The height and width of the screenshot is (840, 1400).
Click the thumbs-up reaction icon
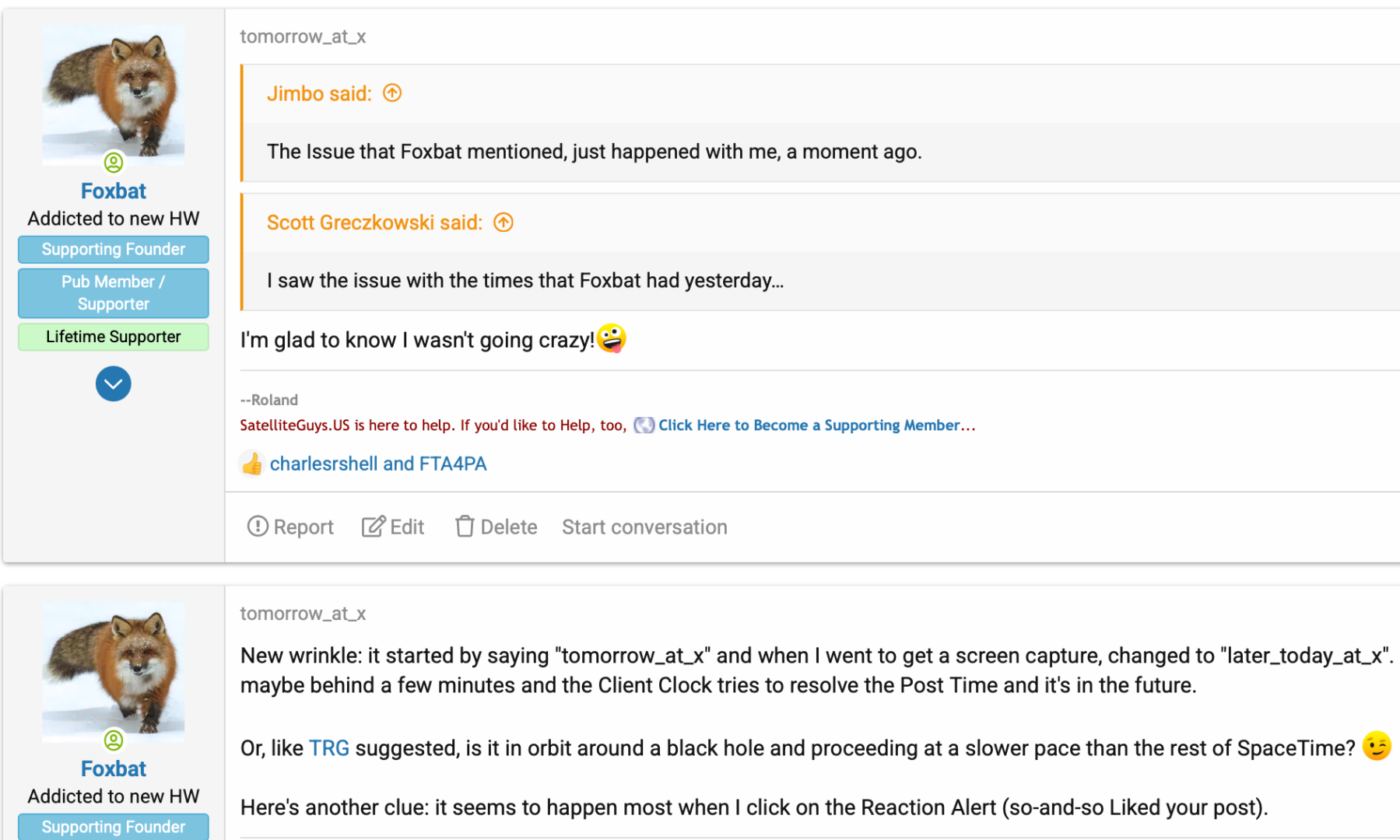pos(251,464)
